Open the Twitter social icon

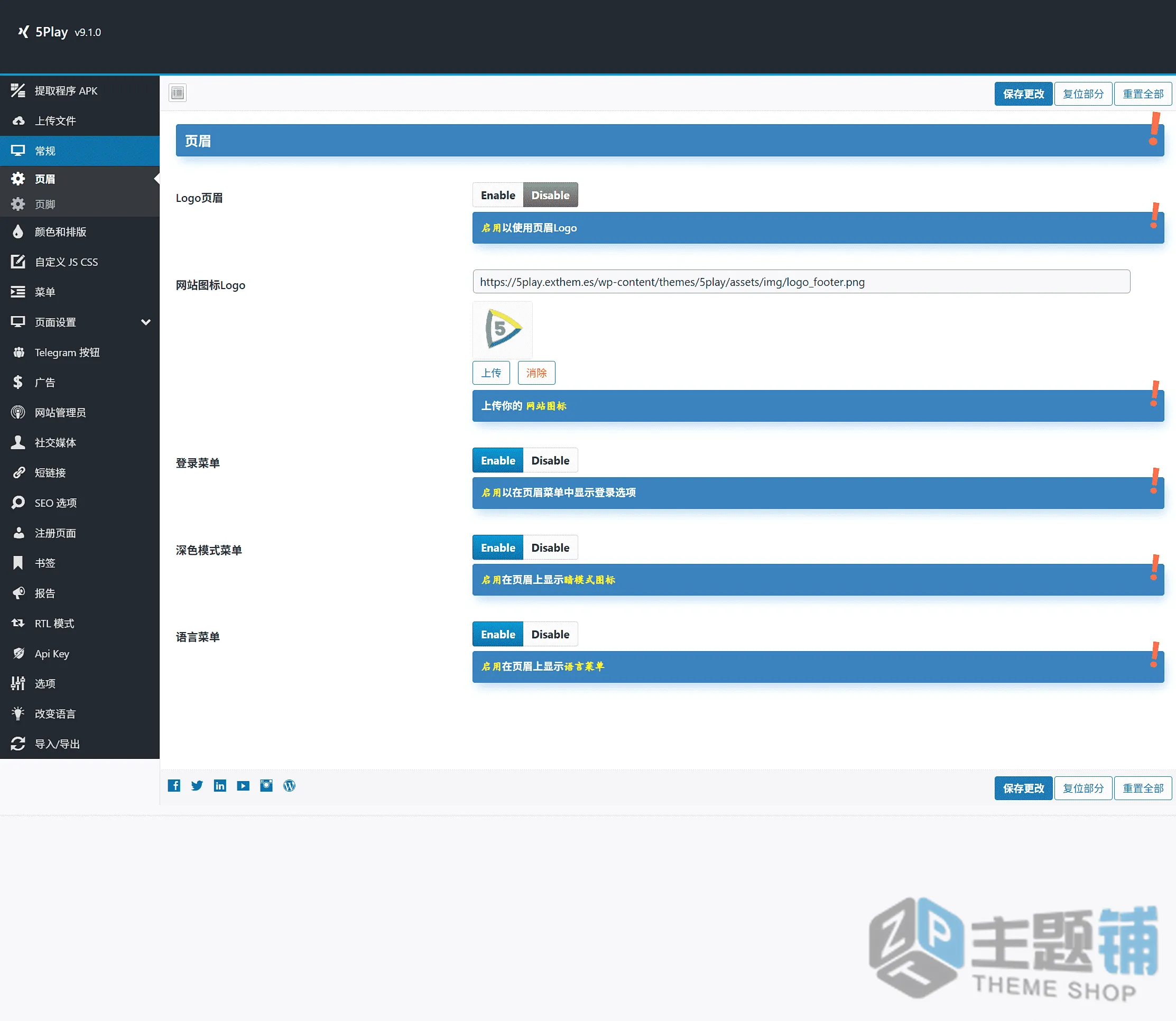tap(197, 786)
